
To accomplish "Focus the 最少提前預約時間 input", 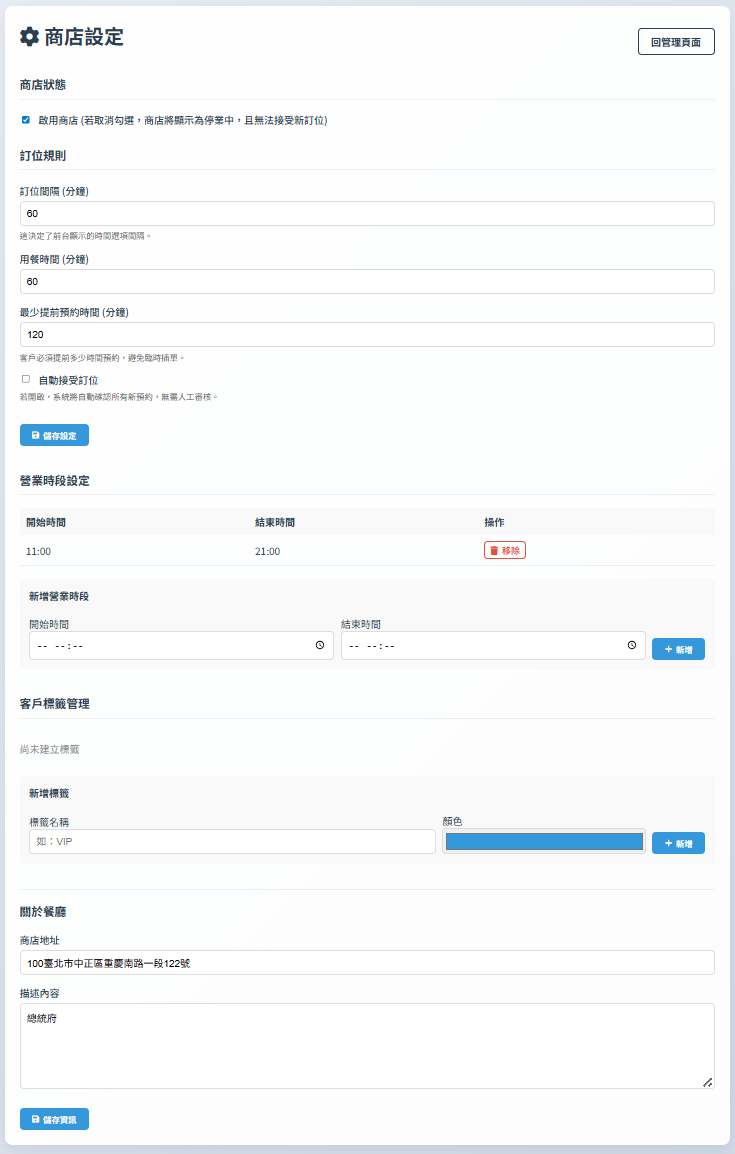I will point(367,334).
